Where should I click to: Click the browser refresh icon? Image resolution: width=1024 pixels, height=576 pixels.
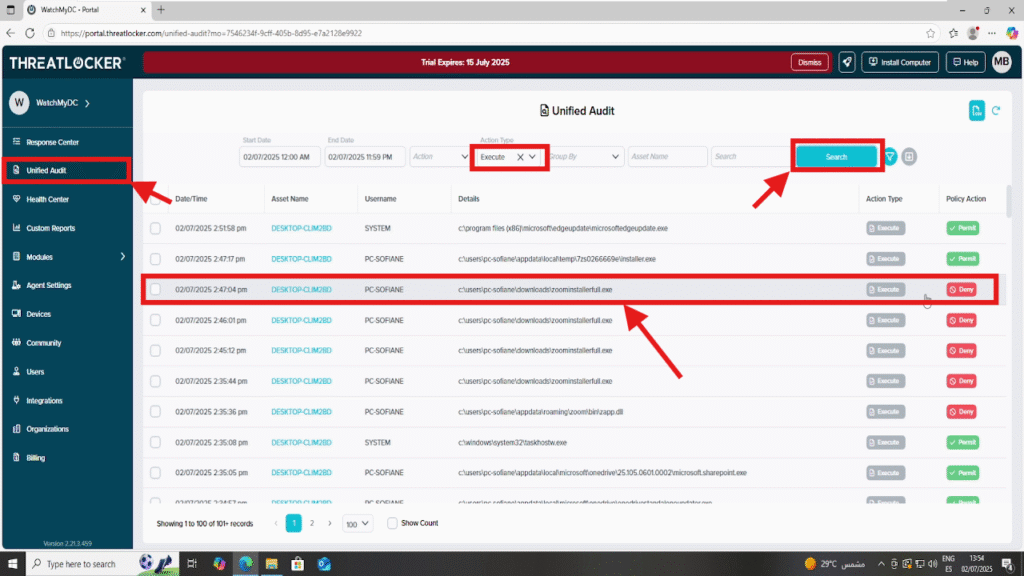pyautogui.click(x=30, y=33)
